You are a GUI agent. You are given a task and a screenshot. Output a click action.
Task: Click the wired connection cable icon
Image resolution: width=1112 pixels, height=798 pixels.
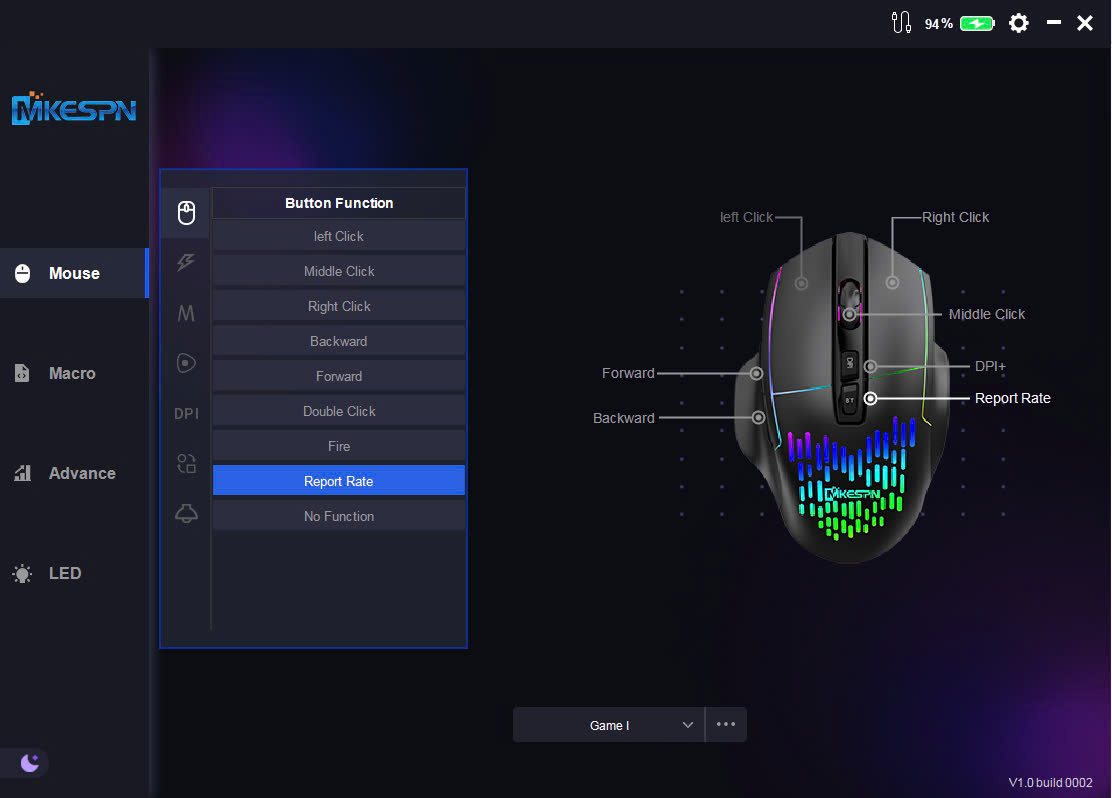point(901,23)
